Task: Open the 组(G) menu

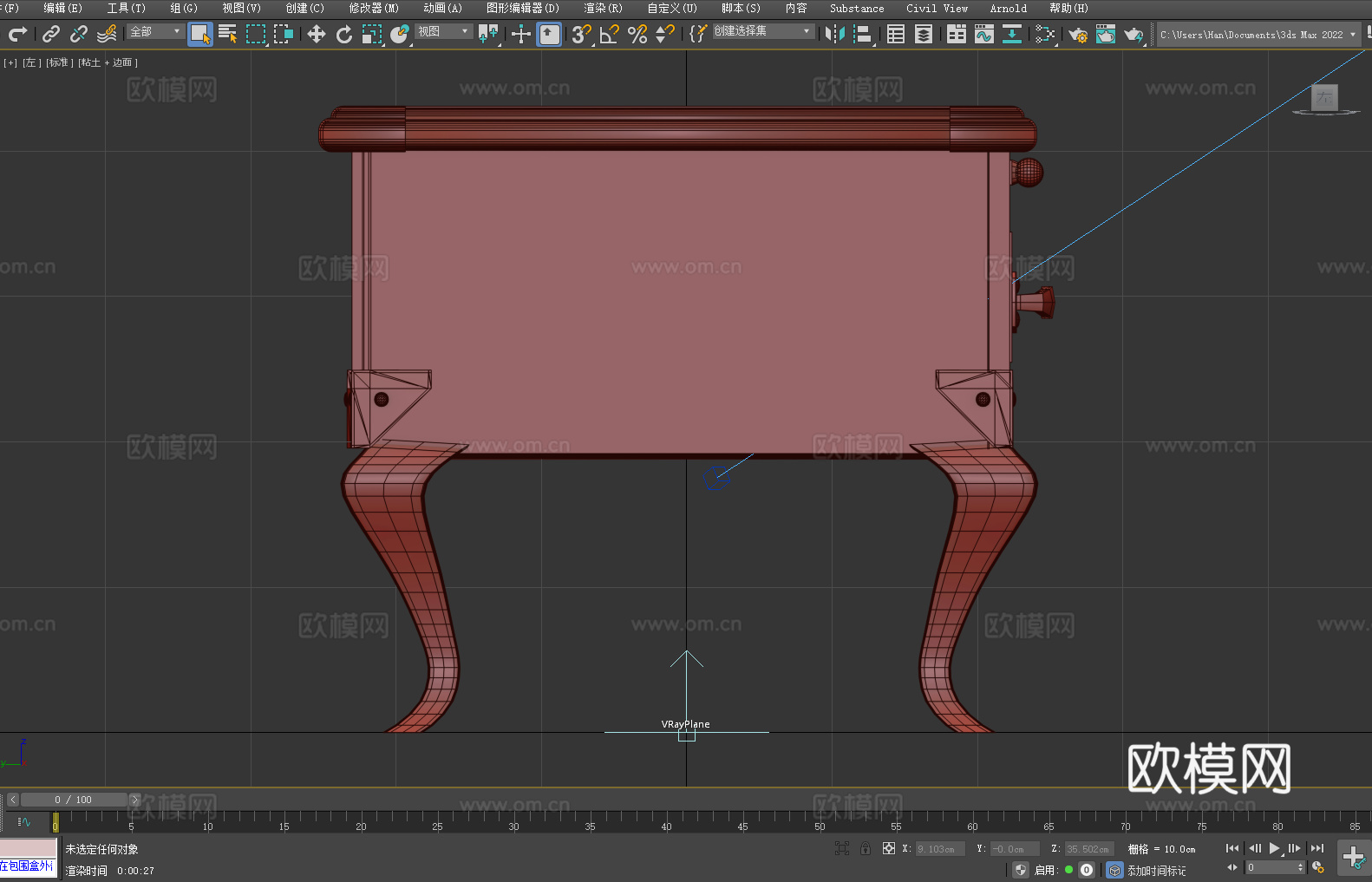Action: click(x=184, y=8)
